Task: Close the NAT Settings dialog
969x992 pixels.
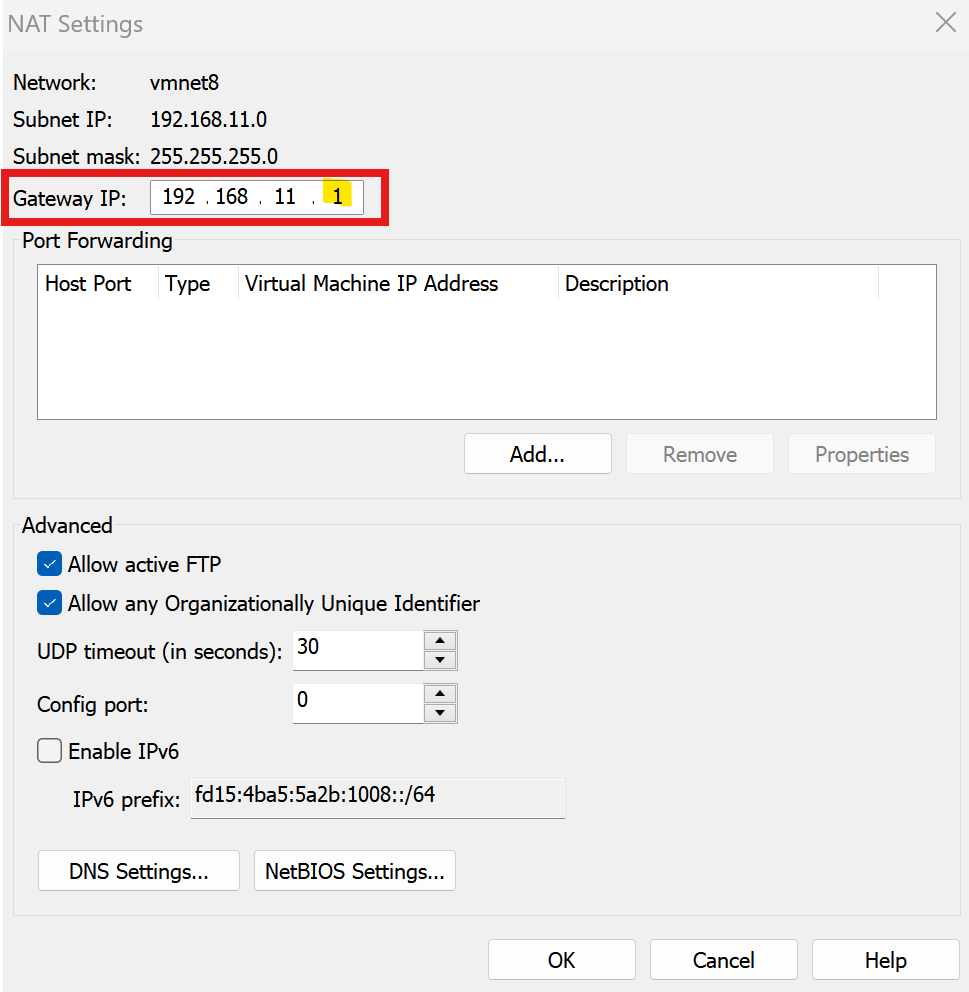Action: pyautogui.click(x=946, y=23)
